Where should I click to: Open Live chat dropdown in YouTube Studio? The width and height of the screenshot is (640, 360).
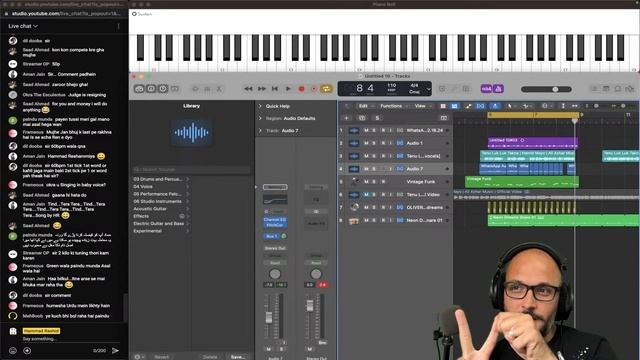(23, 26)
